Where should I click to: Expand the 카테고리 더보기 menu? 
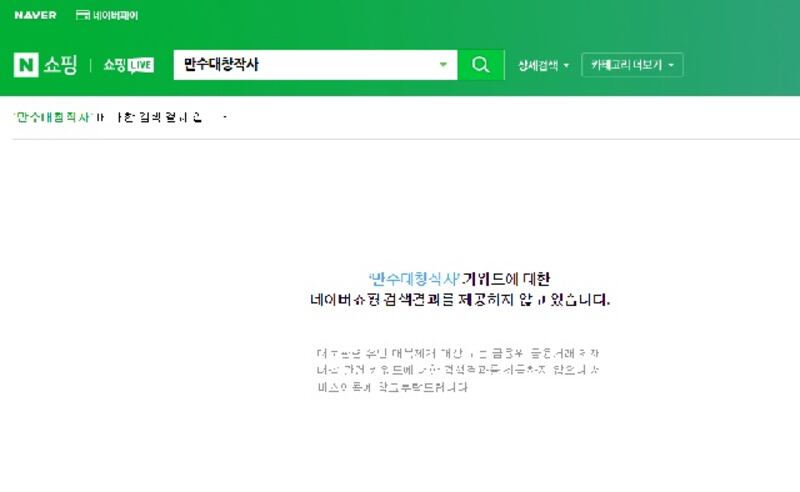point(632,65)
